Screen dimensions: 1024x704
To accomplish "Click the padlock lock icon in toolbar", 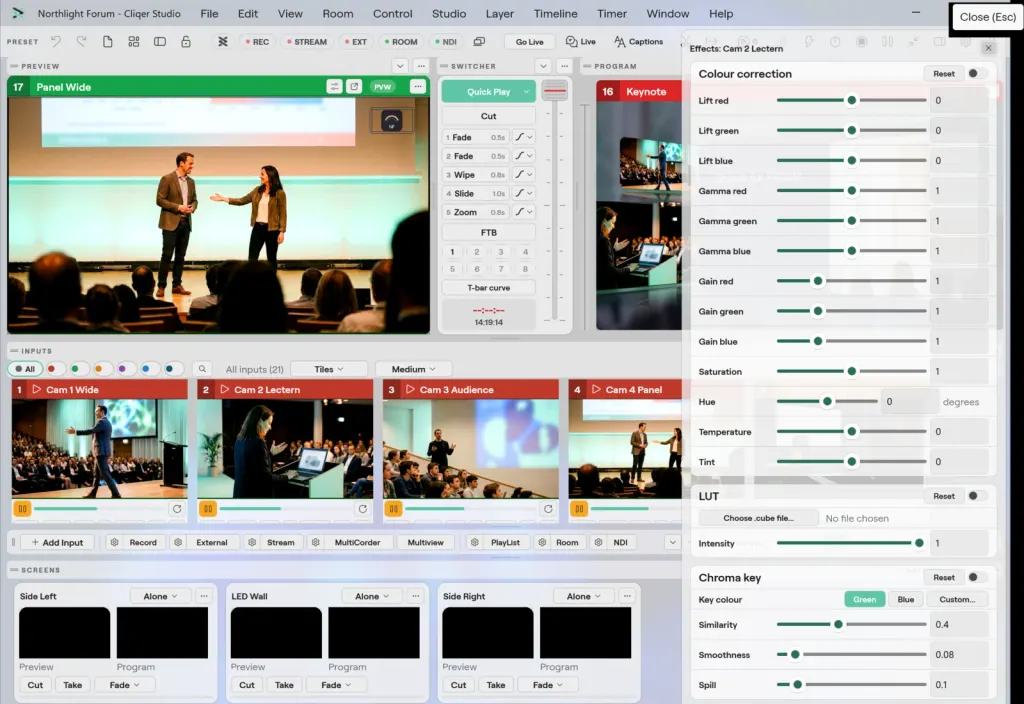I will pos(186,41).
